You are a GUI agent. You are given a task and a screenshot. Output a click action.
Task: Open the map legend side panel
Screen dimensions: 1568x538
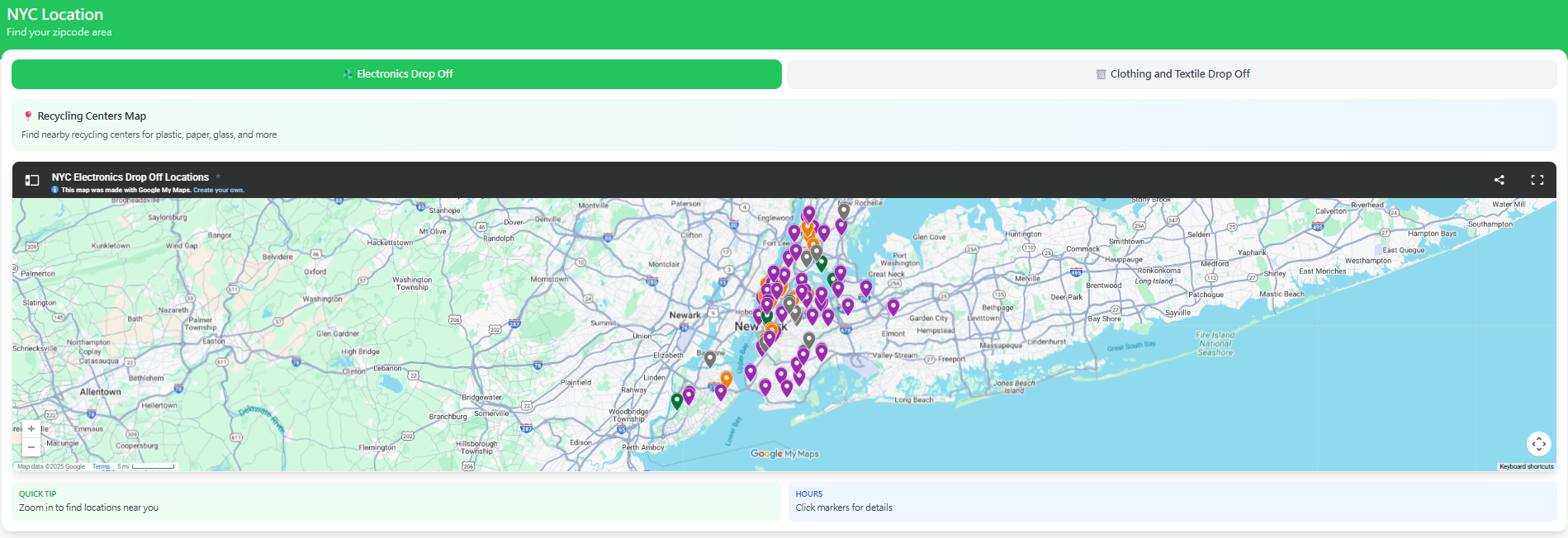pyautogui.click(x=32, y=180)
